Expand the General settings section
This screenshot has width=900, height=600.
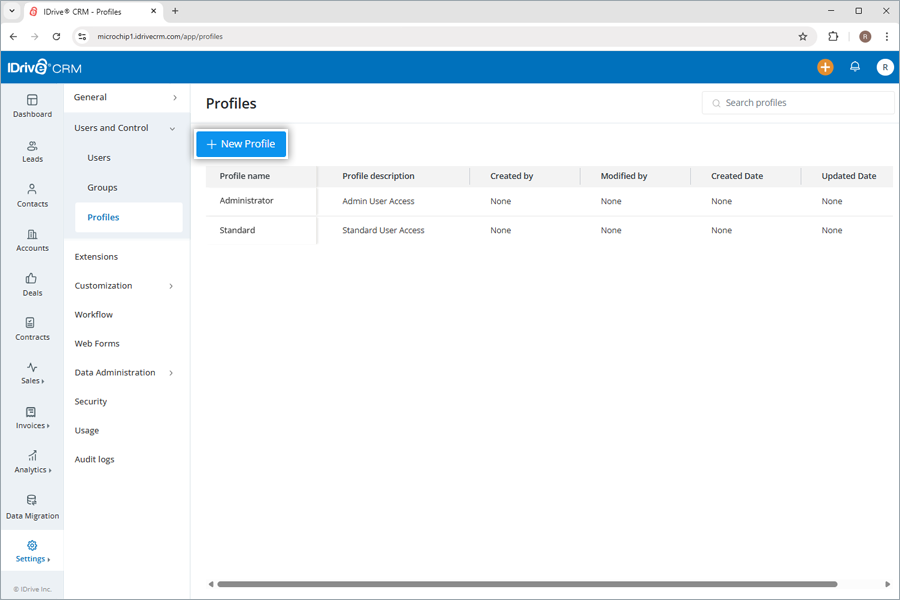point(89,98)
